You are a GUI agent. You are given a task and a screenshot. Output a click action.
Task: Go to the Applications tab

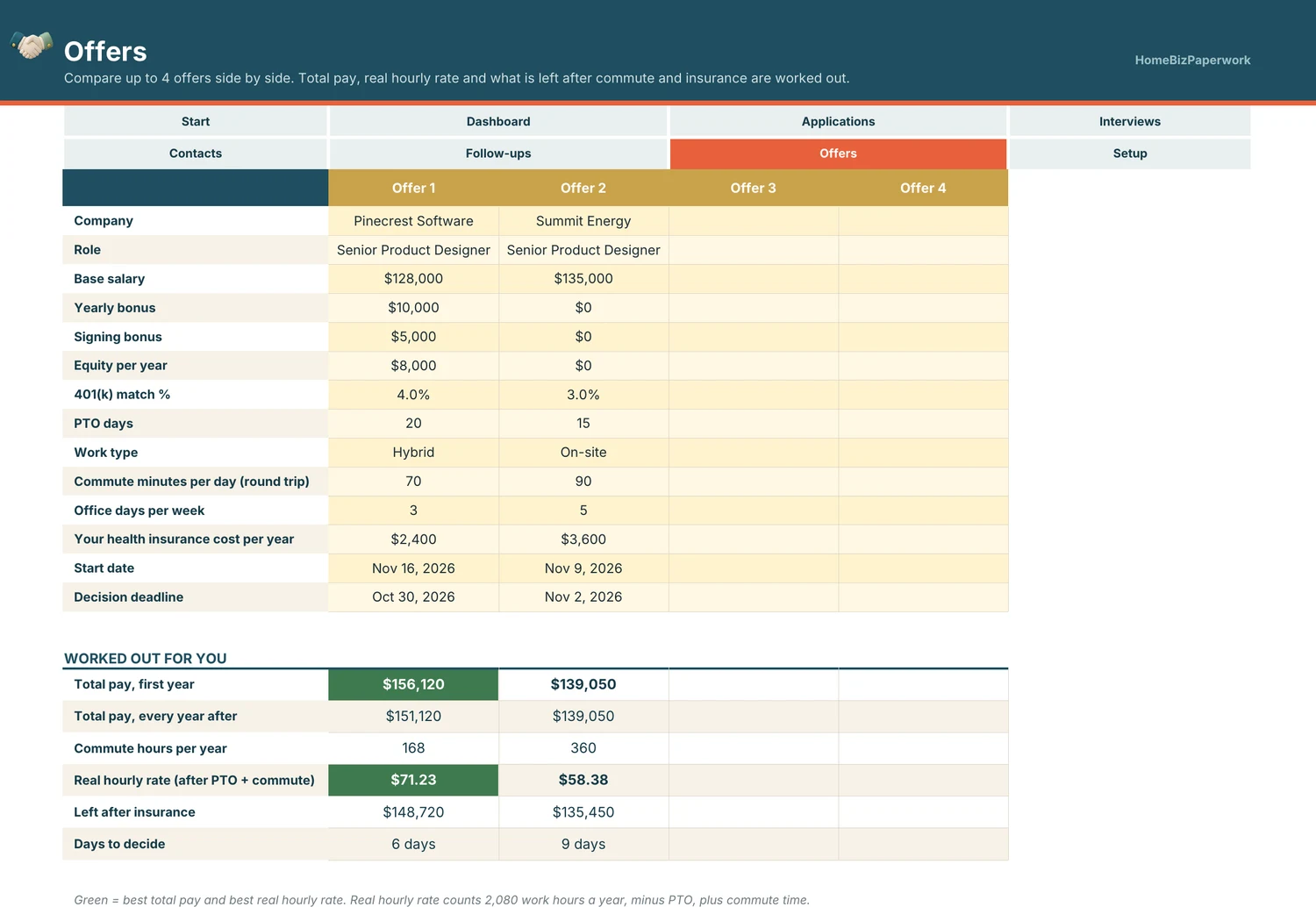coord(838,121)
